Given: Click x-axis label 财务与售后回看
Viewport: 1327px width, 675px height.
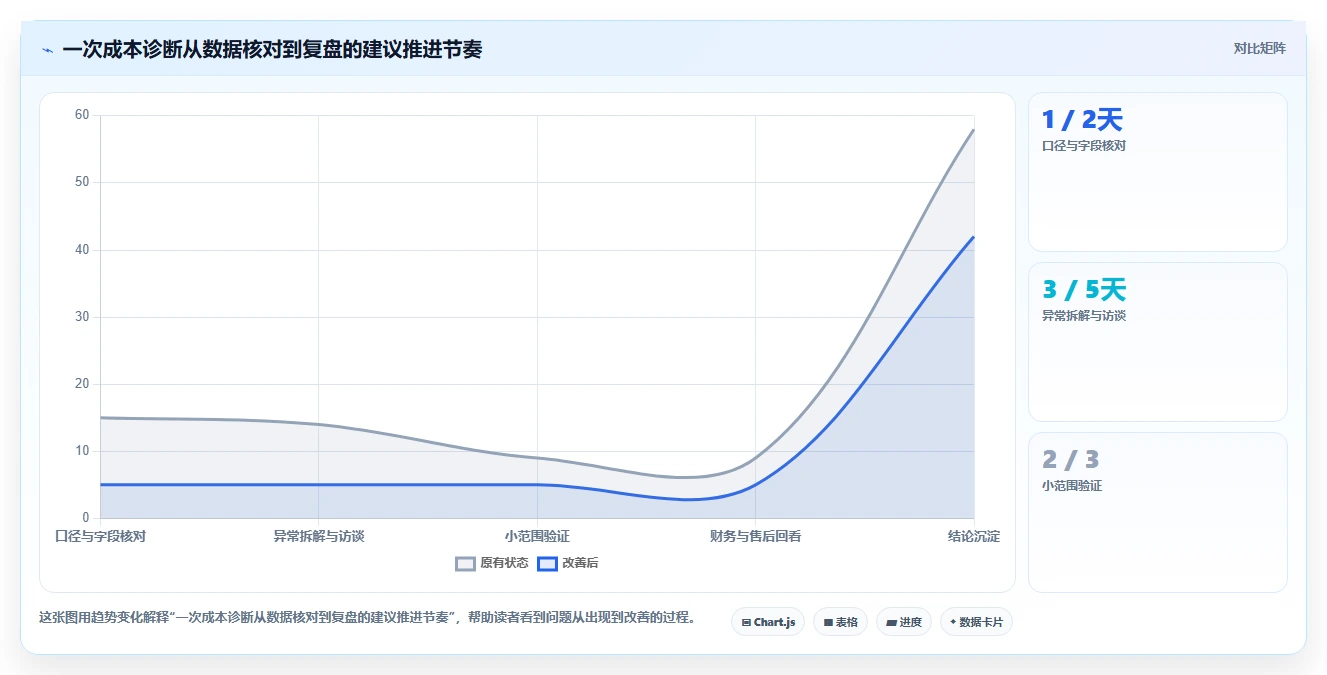Looking at the screenshot, I should pos(755,536).
